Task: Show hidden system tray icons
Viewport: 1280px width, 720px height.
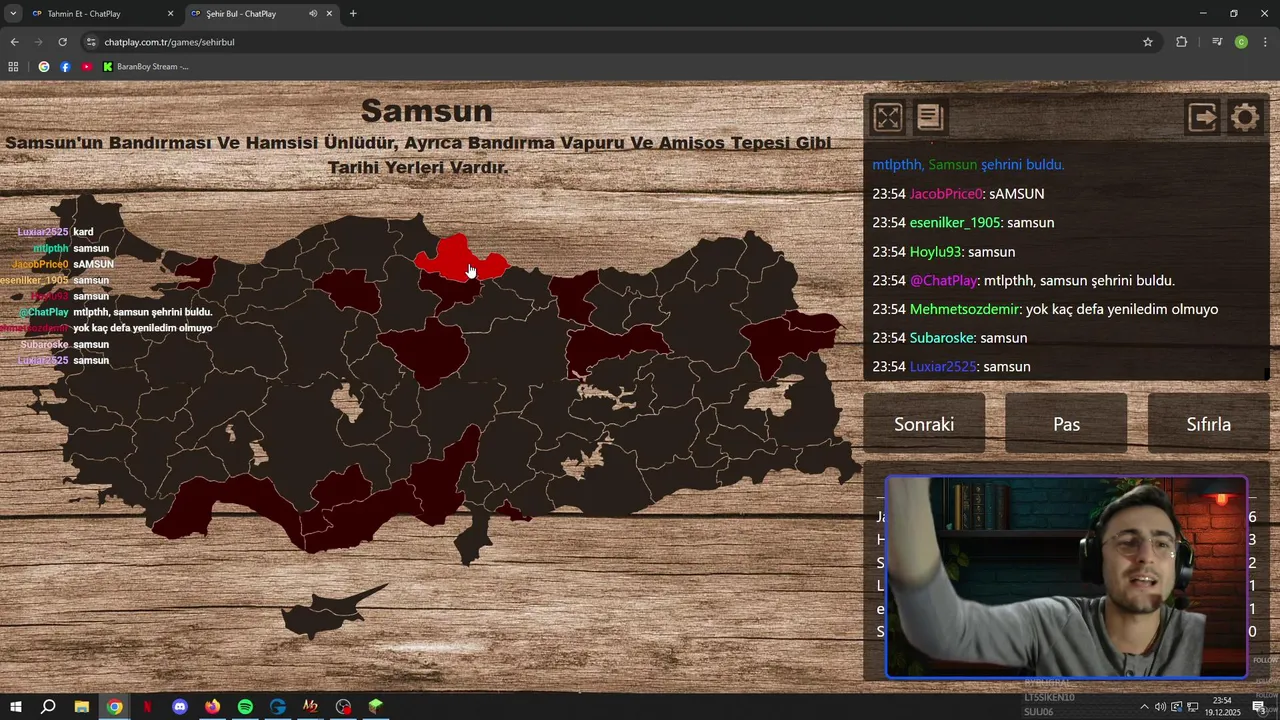Action: pos(1144,706)
